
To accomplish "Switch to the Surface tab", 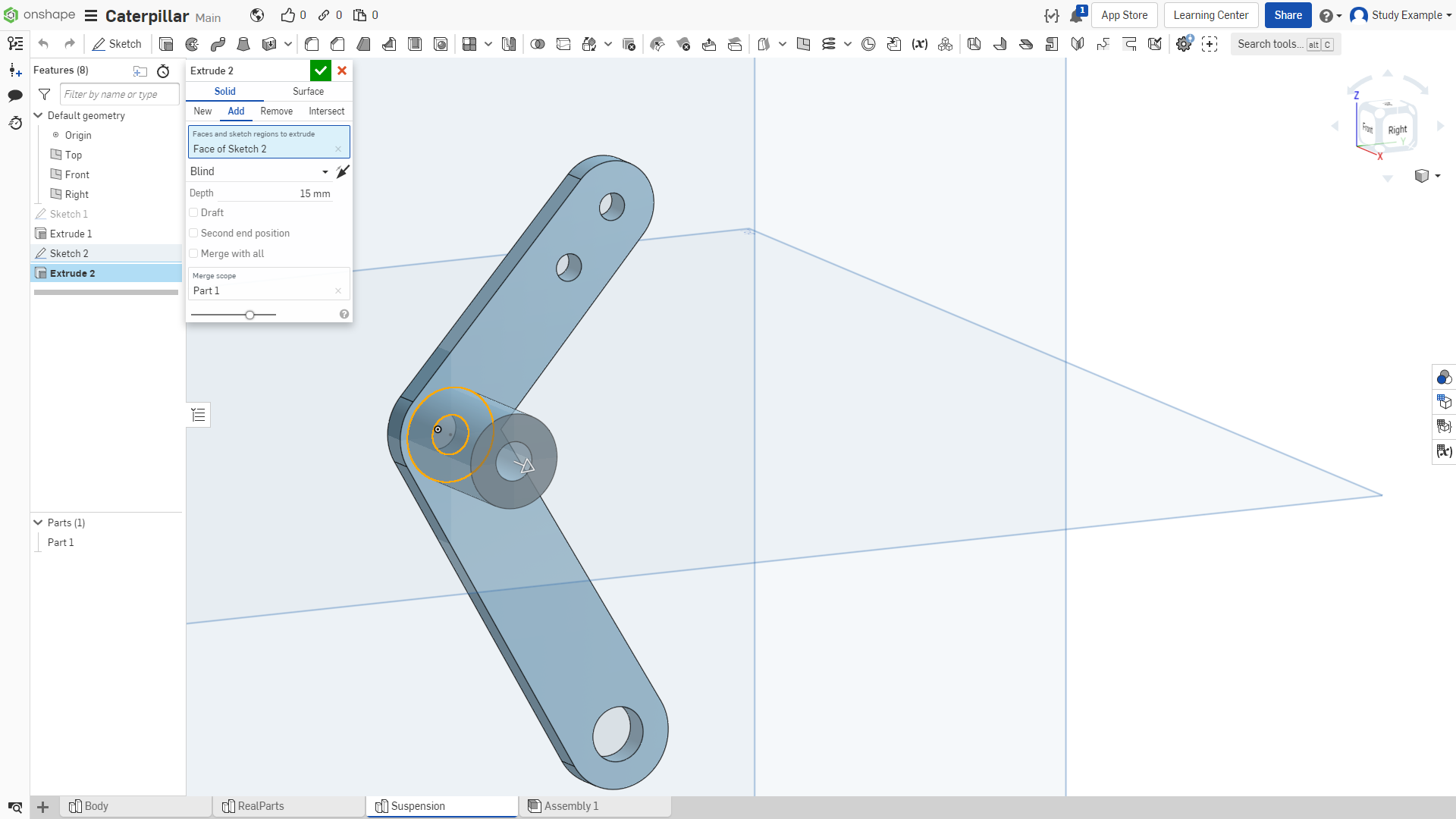I will 308,91.
